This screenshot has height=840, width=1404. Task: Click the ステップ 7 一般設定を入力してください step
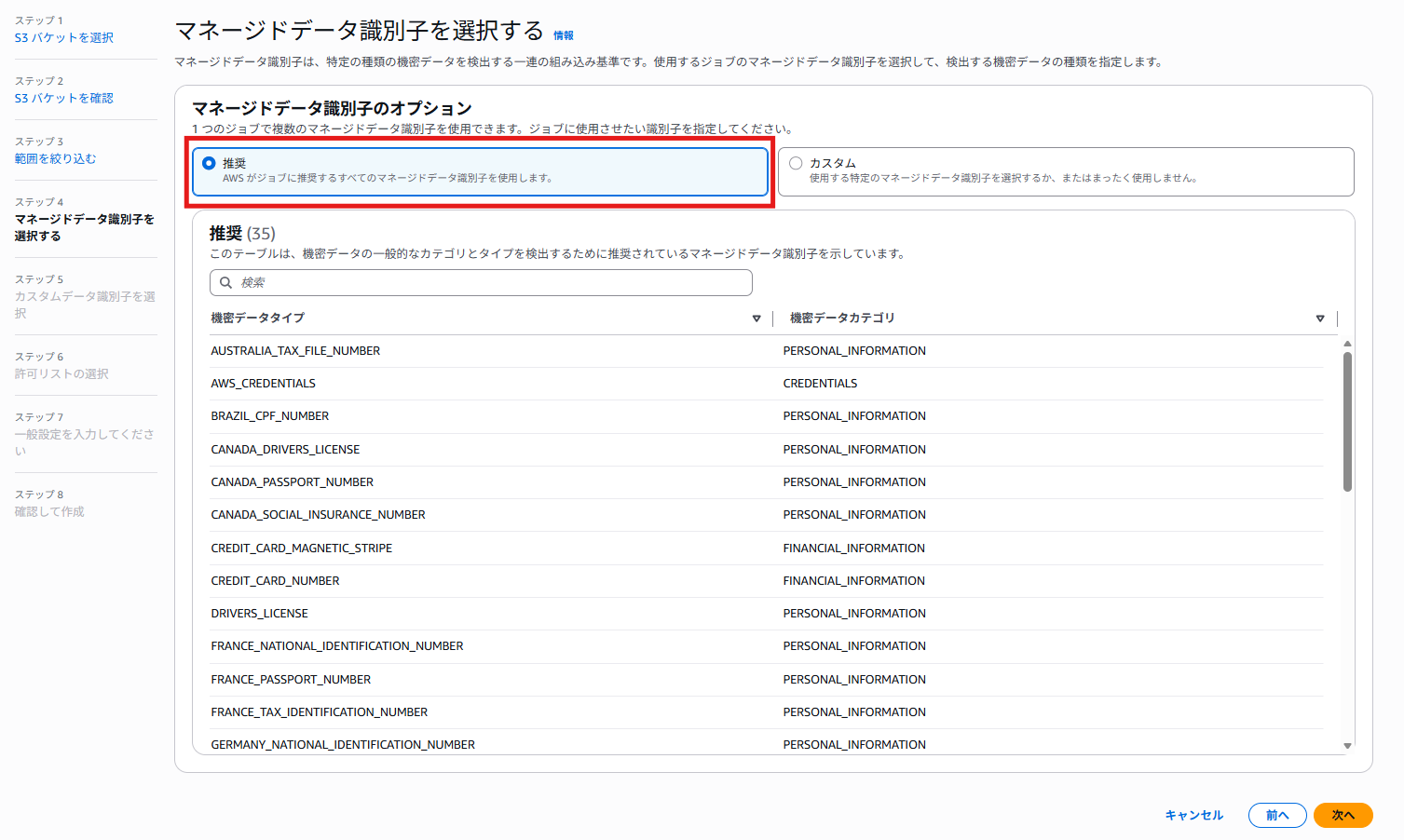point(85,434)
